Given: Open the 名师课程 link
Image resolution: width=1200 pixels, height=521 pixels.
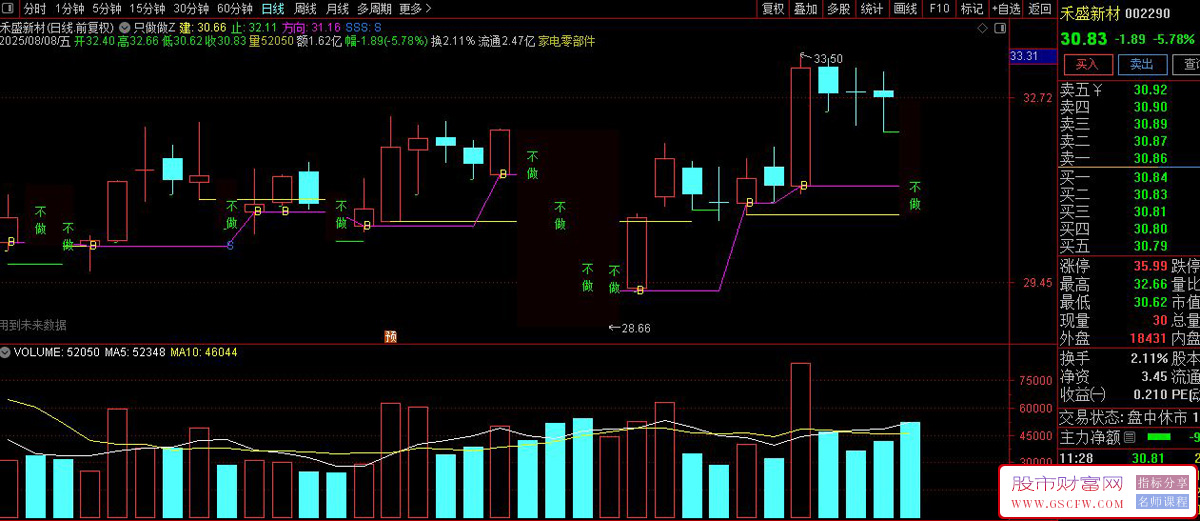Looking at the screenshot, I should tap(1163, 501).
